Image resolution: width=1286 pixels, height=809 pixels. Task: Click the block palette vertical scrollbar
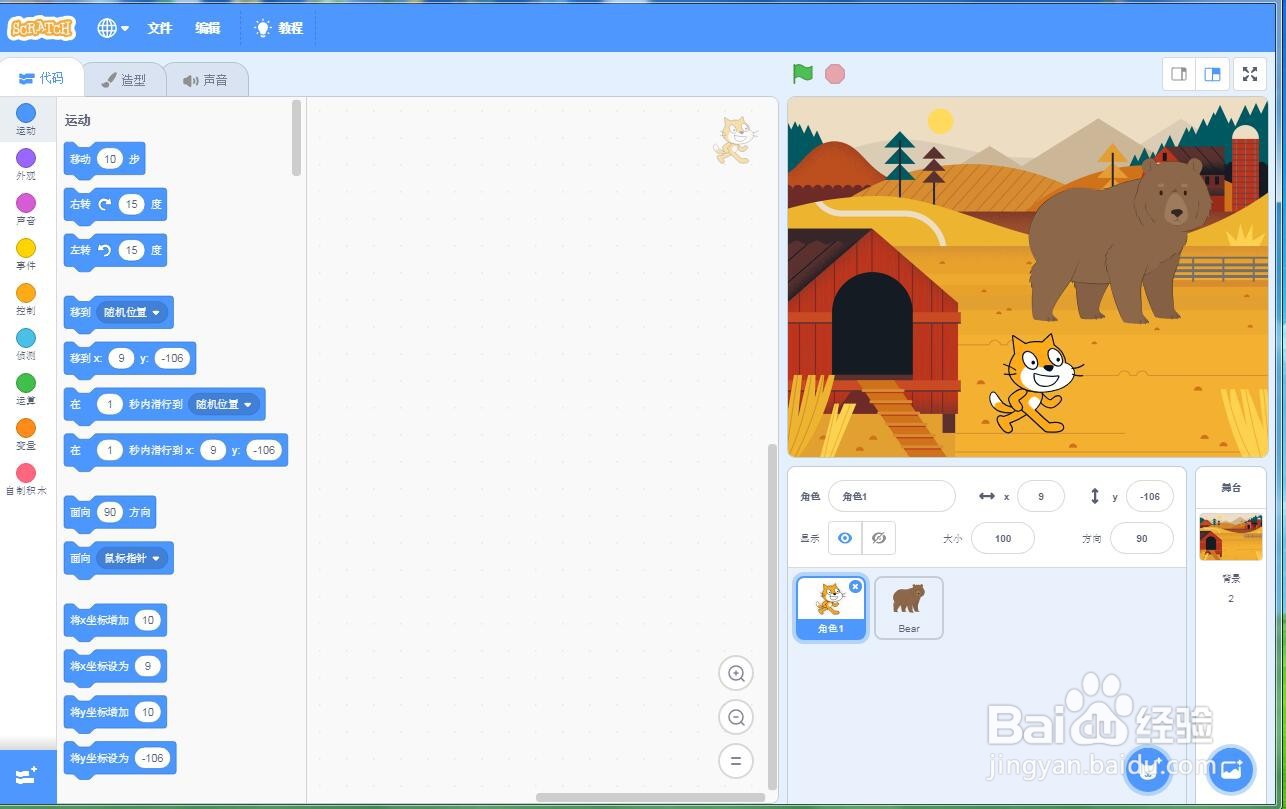296,138
